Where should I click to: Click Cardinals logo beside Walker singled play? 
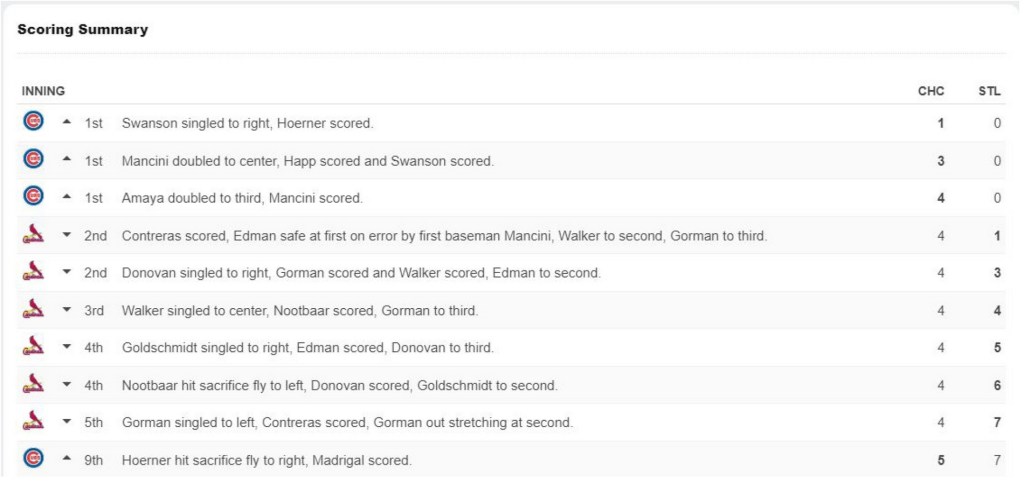point(33,310)
